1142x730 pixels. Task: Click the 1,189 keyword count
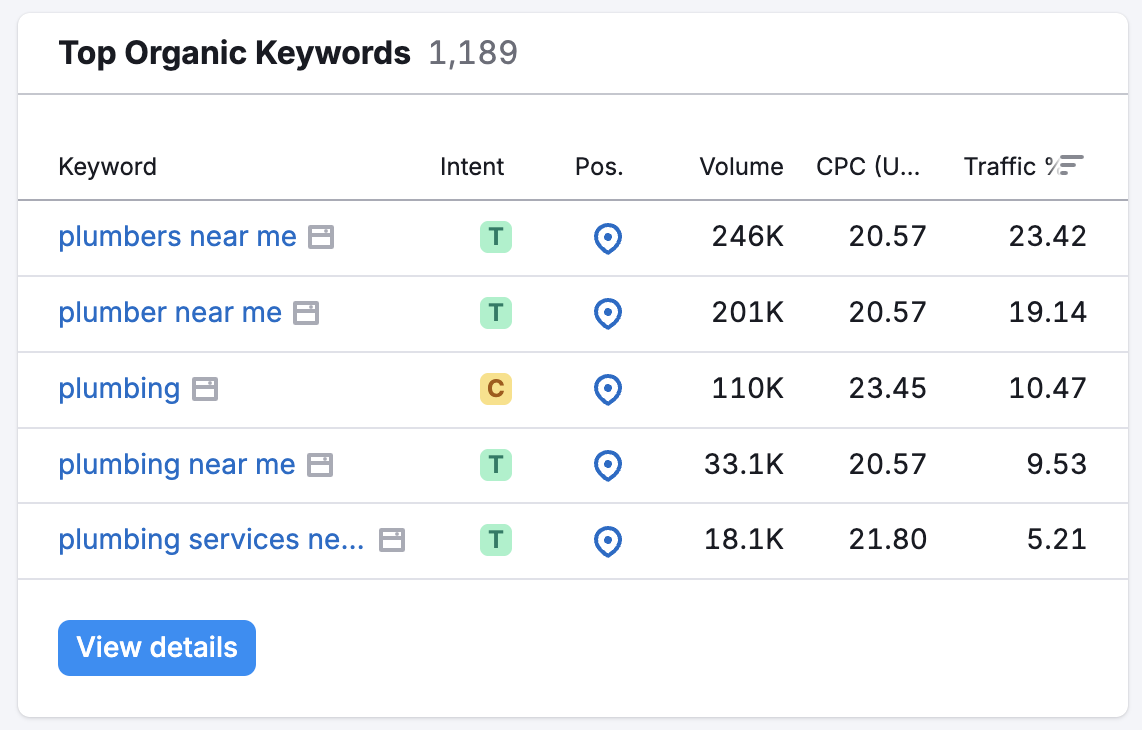[473, 53]
